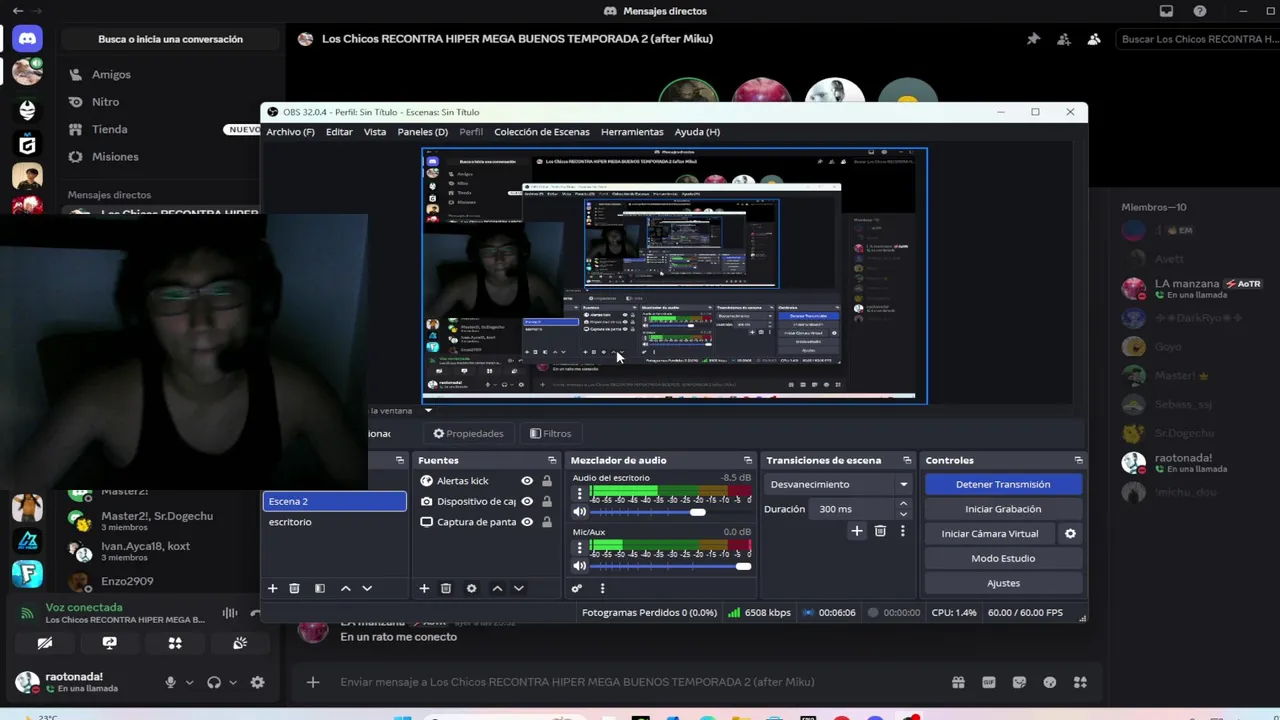Open source Propiedades button

tap(468, 434)
